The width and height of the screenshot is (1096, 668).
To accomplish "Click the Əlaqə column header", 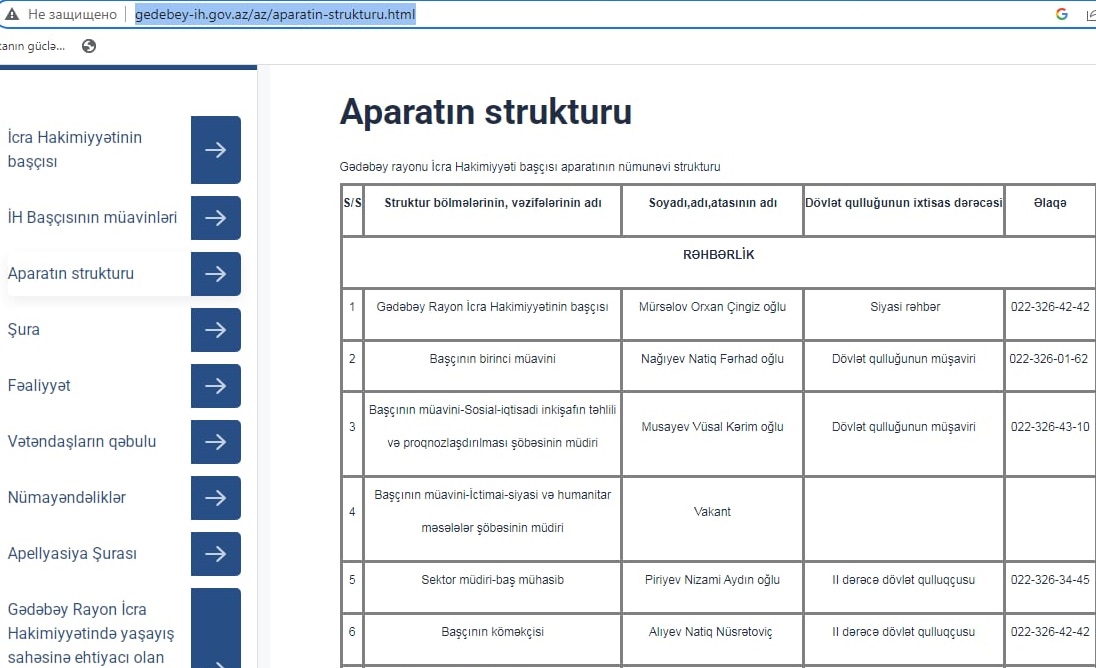I will (x=1050, y=203).
